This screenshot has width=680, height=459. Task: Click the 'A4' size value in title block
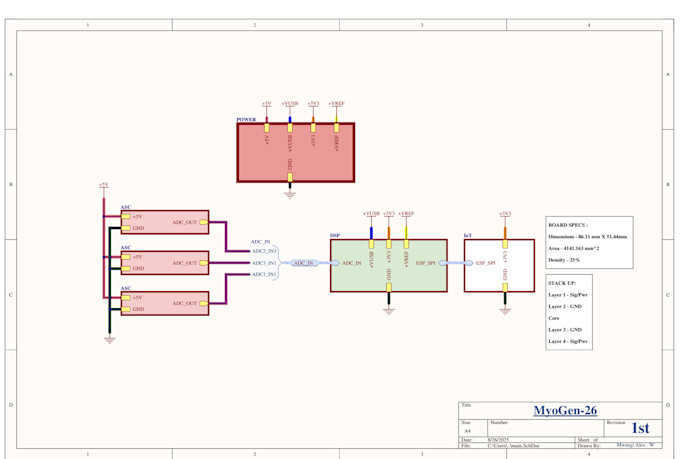point(468,431)
